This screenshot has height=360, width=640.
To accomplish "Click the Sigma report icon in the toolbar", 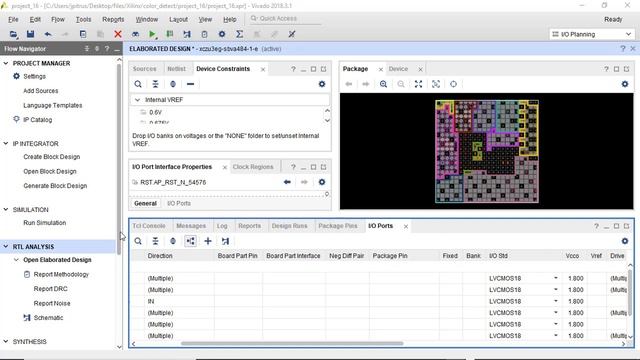I will click(239, 34).
